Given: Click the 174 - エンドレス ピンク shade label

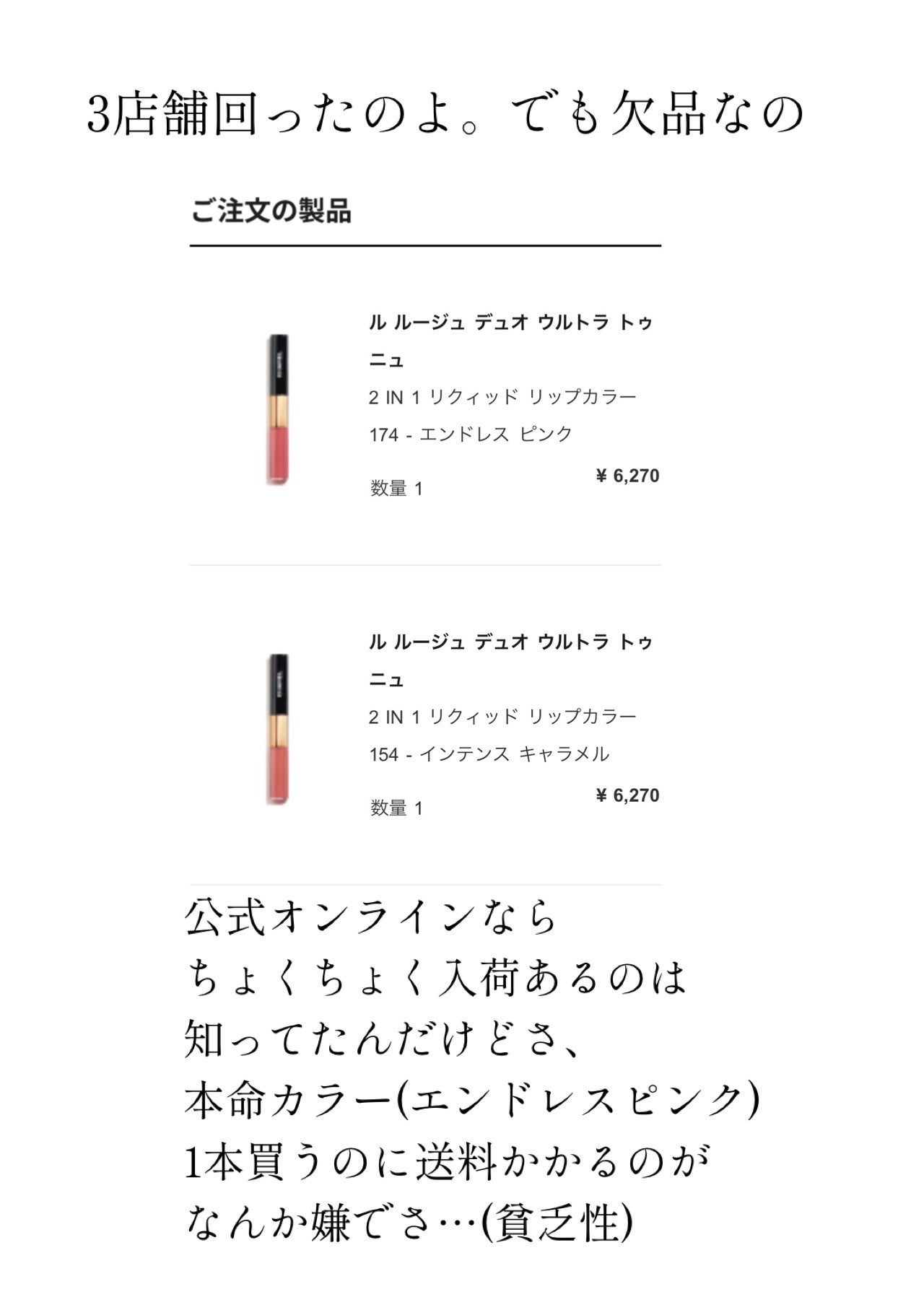Looking at the screenshot, I should (471, 434).
